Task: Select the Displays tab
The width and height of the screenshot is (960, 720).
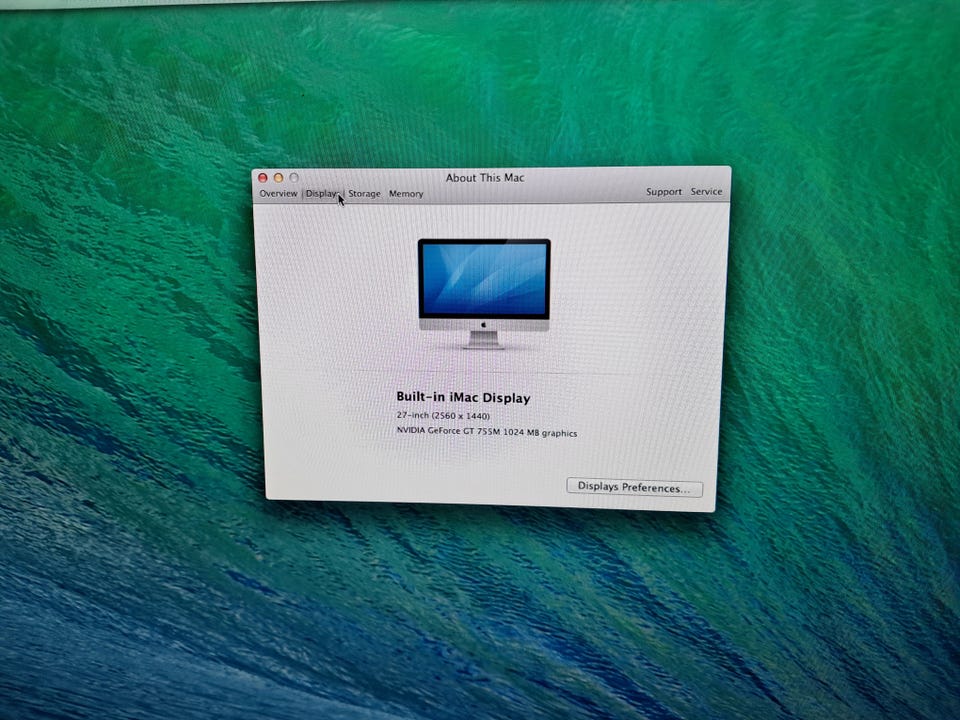Action: pos(323,193)
